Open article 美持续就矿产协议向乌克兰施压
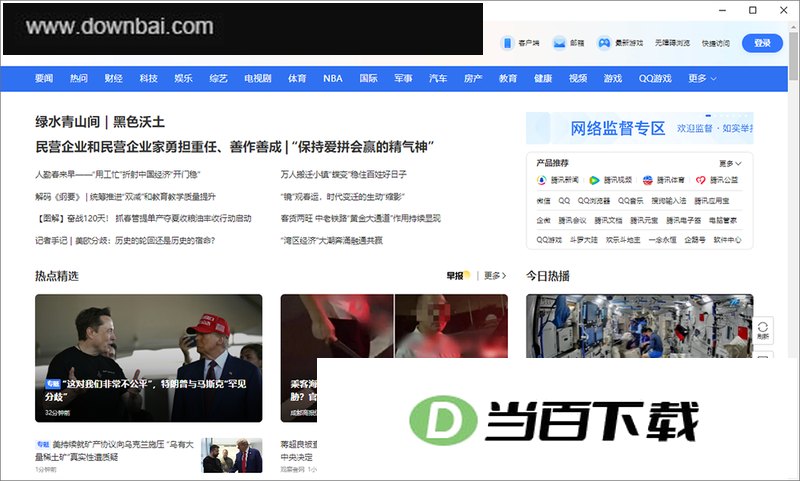This screenshot has width=800, height=481. click(x=115, y=451)
